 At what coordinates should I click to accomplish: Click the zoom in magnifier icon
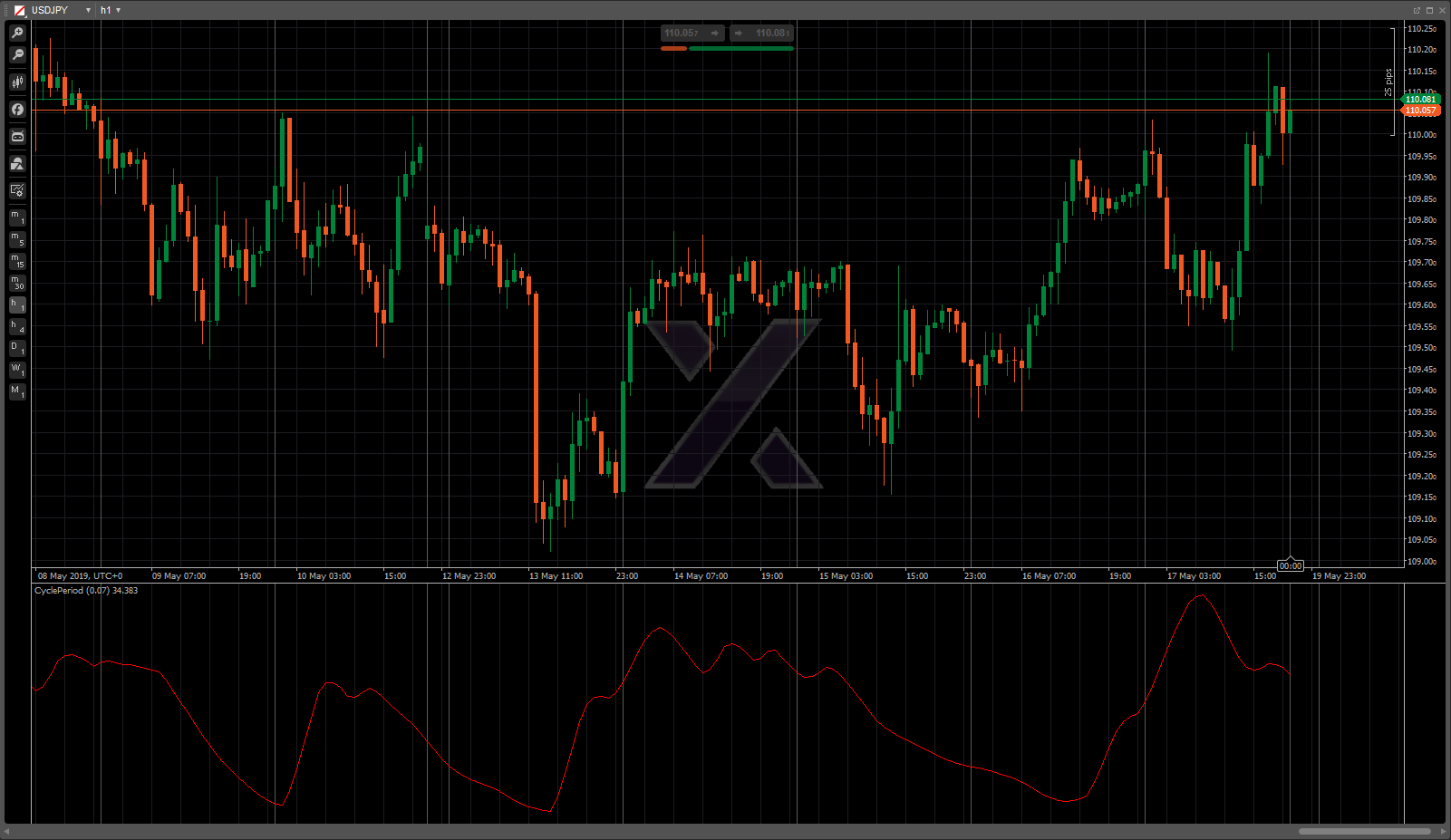click(x=17, y=34)
